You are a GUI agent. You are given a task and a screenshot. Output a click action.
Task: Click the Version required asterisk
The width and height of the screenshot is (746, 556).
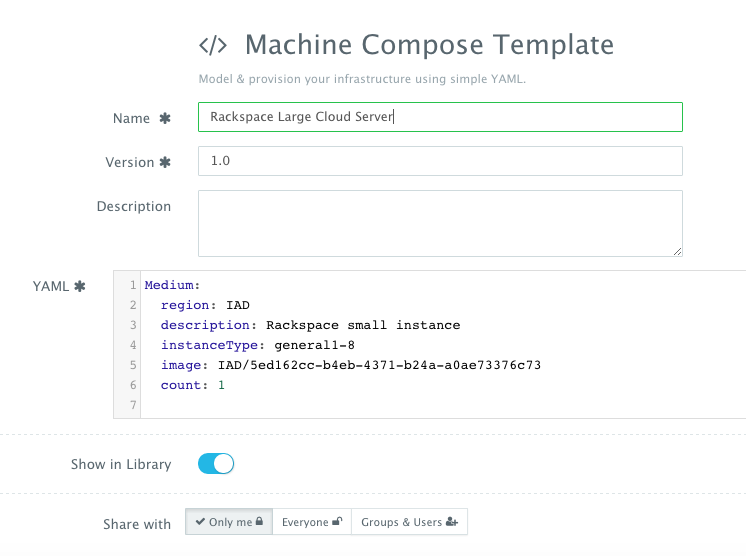click(x=165, y=162)
